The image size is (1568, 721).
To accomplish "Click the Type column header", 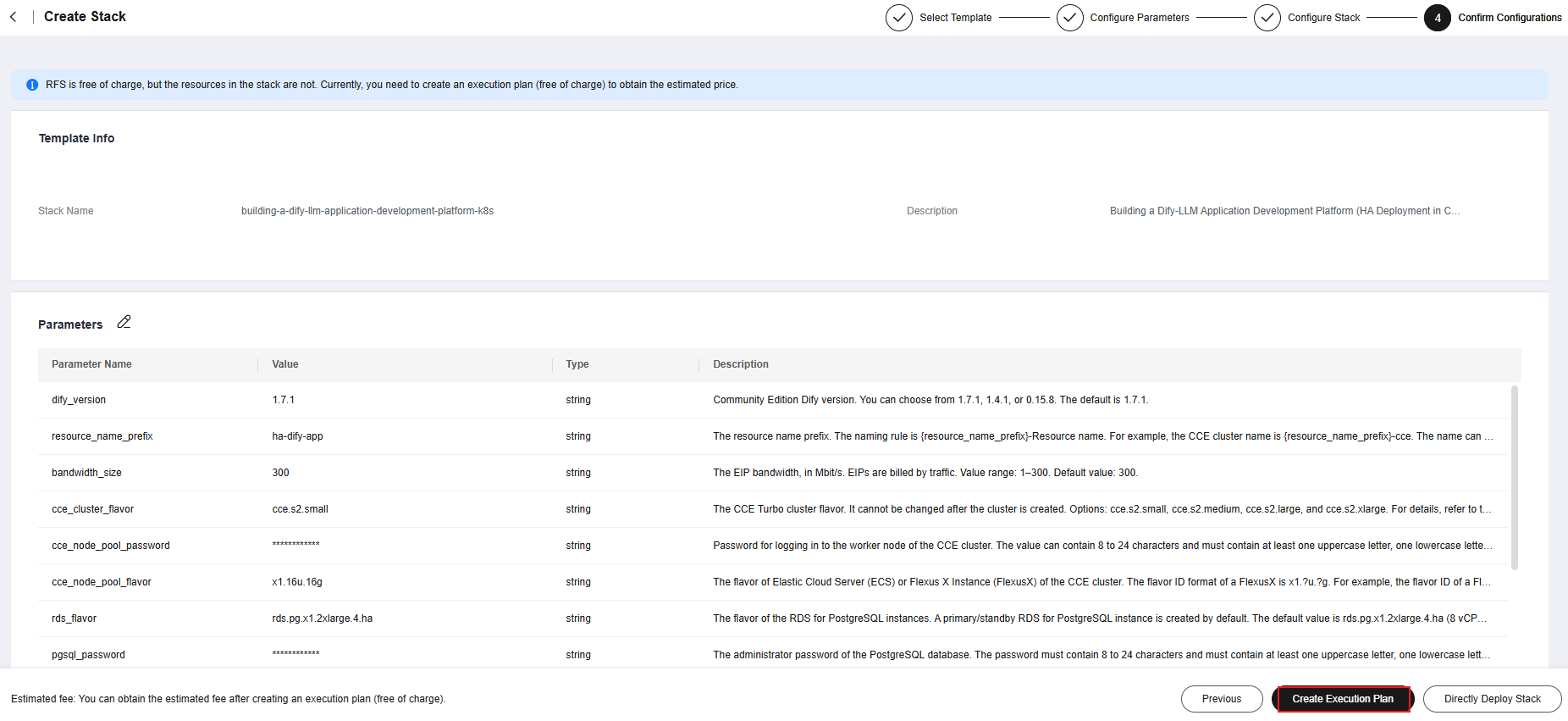I will (577, 364).
